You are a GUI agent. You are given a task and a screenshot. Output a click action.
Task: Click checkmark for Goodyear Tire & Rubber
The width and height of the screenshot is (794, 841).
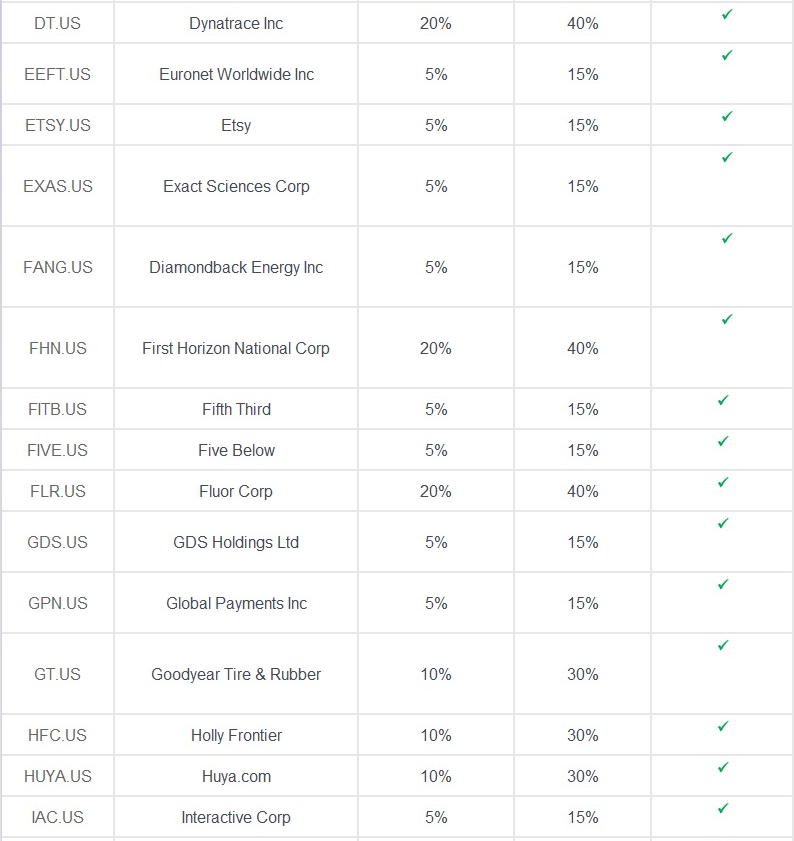pyautogui.click(x=723, y=645)
